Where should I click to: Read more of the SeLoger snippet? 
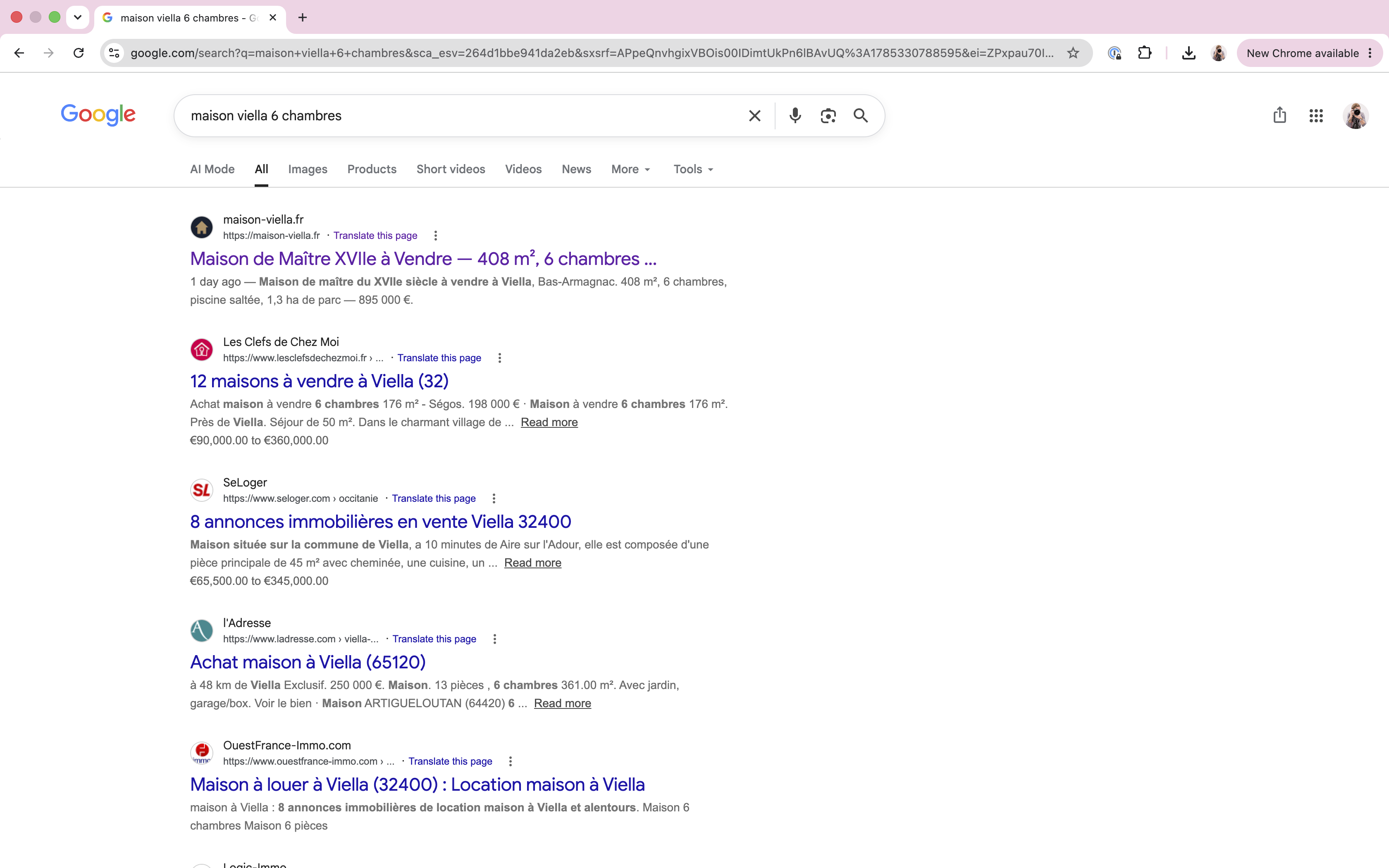(x=532, y=563)
